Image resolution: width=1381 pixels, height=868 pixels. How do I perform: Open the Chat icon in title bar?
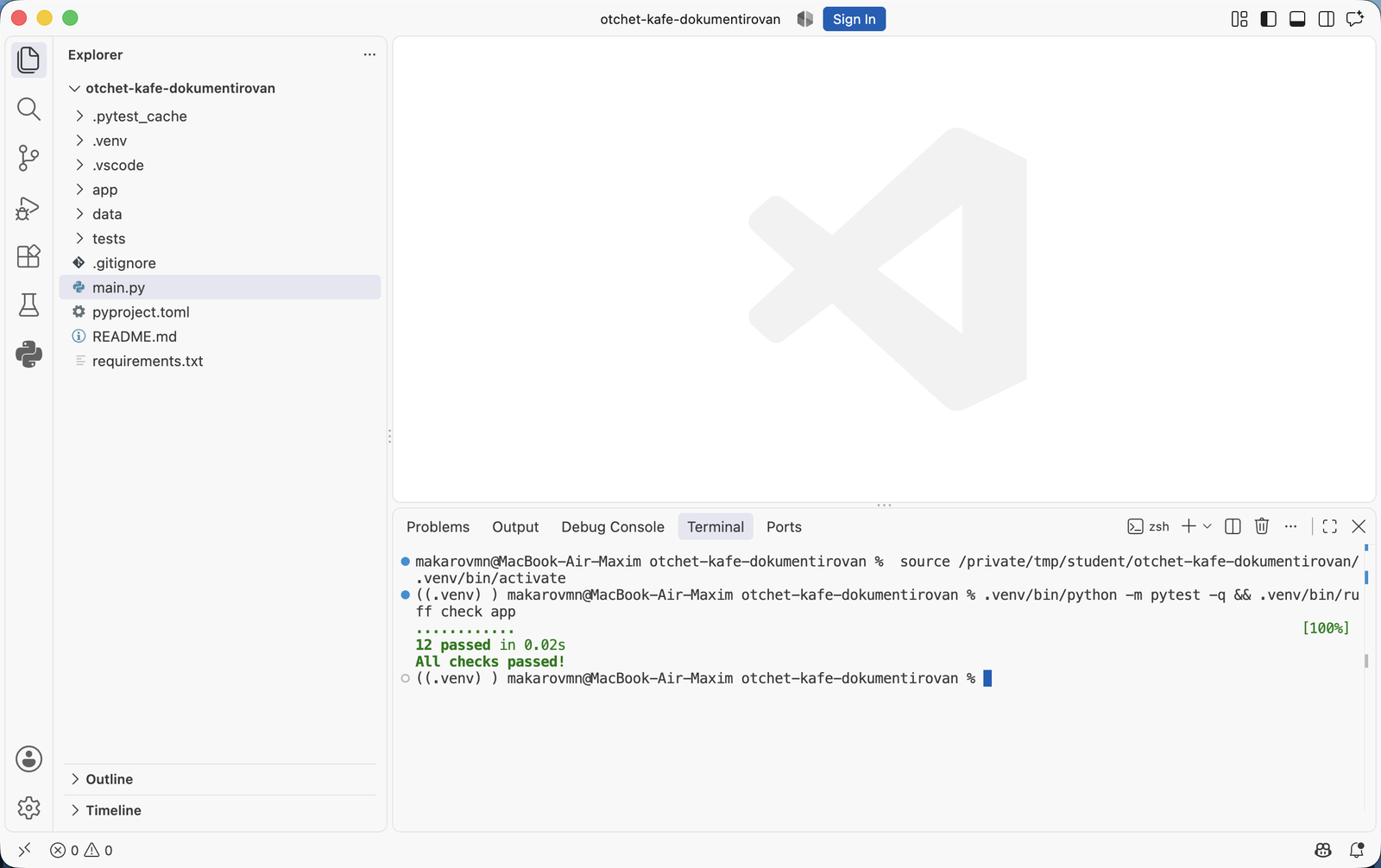click(1355, 19)
